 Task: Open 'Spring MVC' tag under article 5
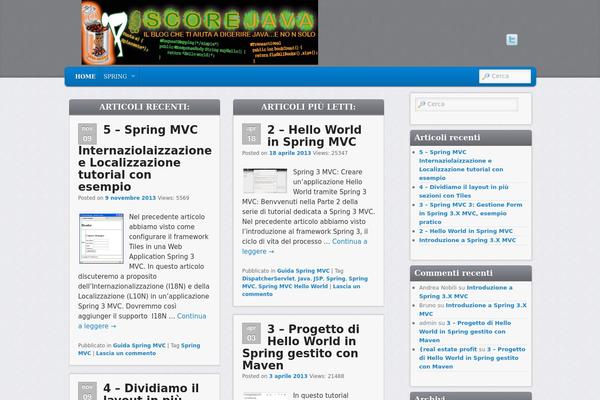[139, 349]
